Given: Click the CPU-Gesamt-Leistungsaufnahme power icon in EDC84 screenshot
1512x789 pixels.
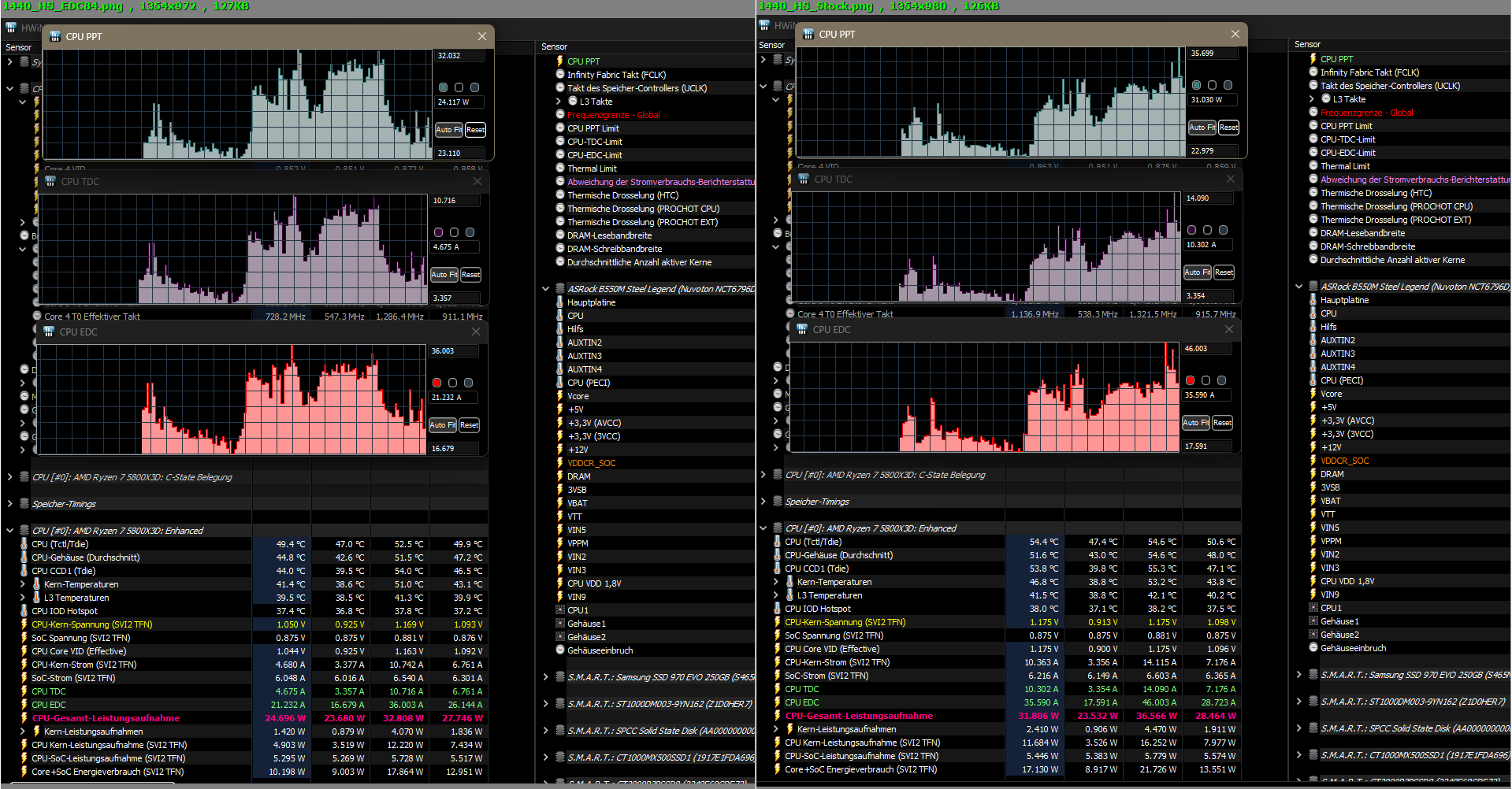Looking at the screenshot, I should (24, 718).
